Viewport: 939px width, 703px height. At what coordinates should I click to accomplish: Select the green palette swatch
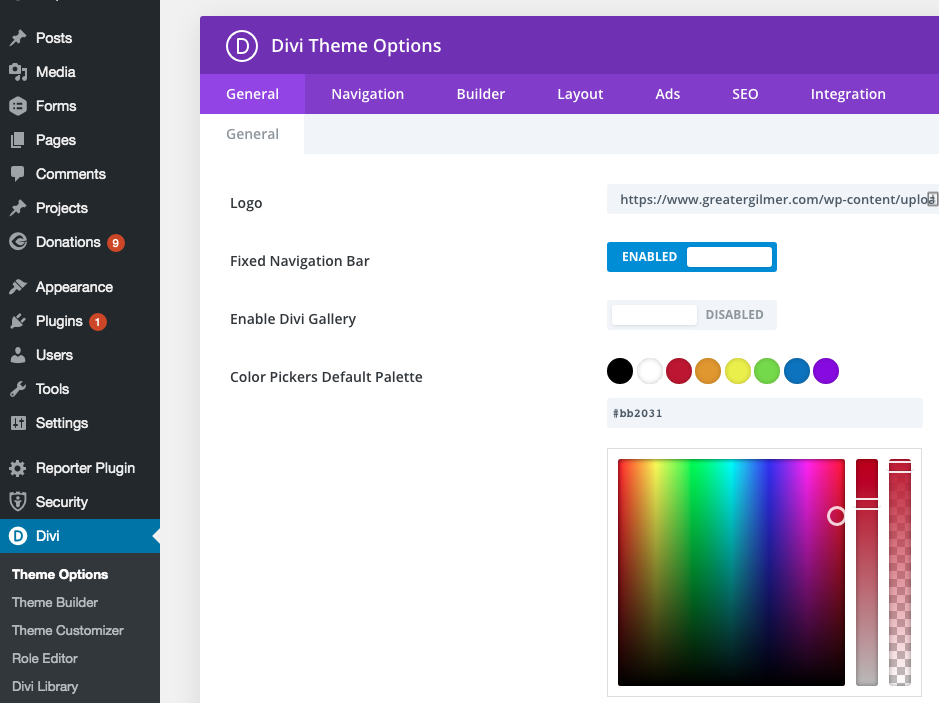767,371
